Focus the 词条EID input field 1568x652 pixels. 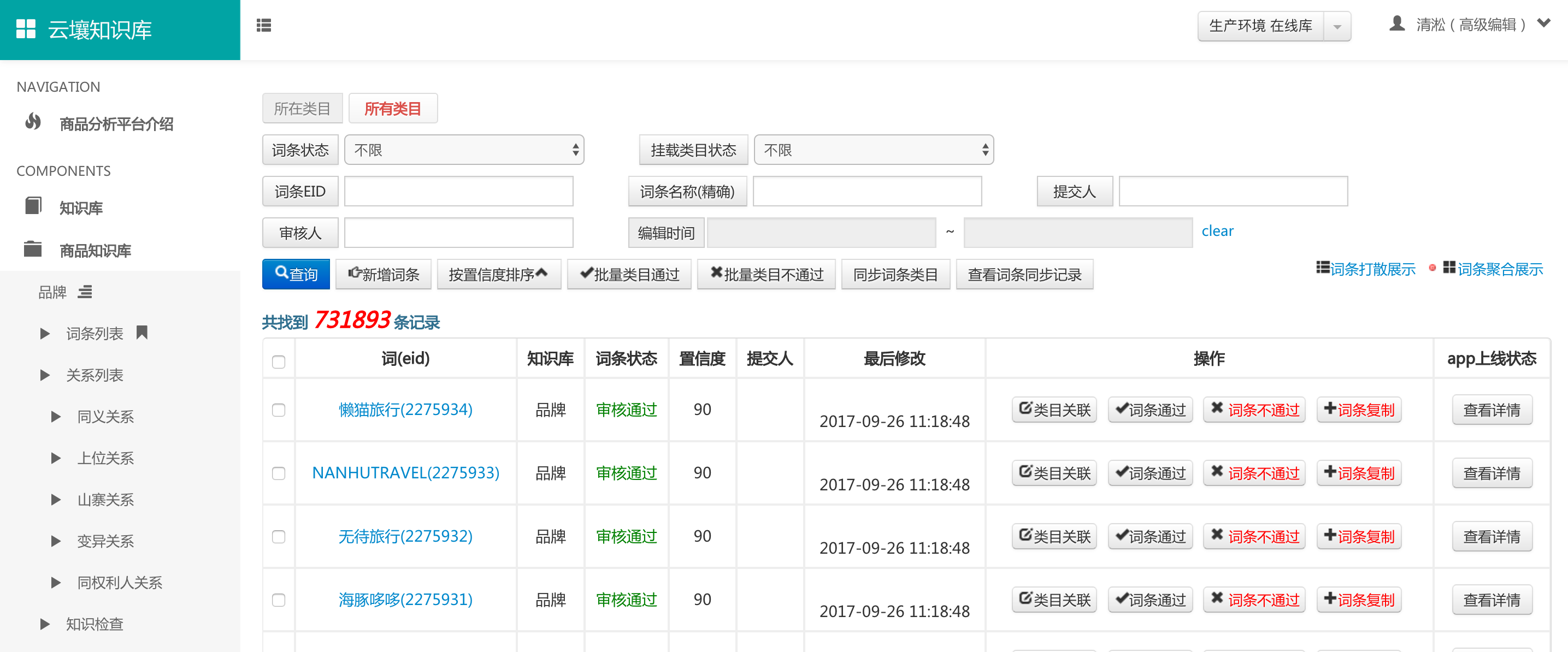tap(458, 191)
